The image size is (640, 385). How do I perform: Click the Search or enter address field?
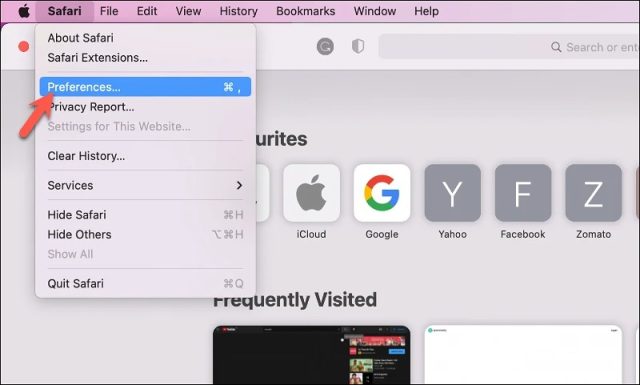[509, 47]
